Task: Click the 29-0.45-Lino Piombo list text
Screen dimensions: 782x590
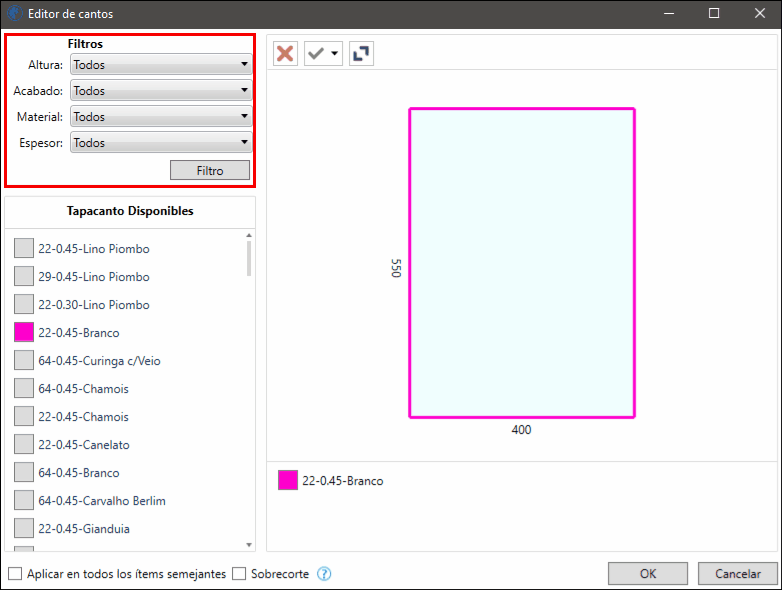Action: point(94,276)
